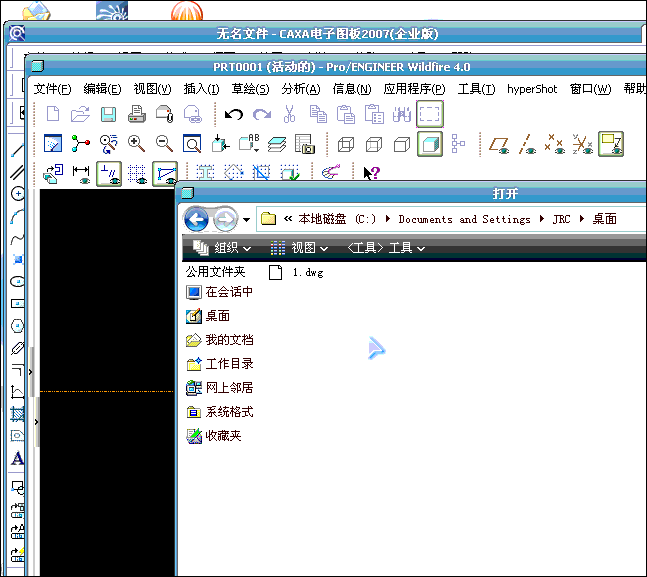Toggle datum points display

(x=554, y=144)
